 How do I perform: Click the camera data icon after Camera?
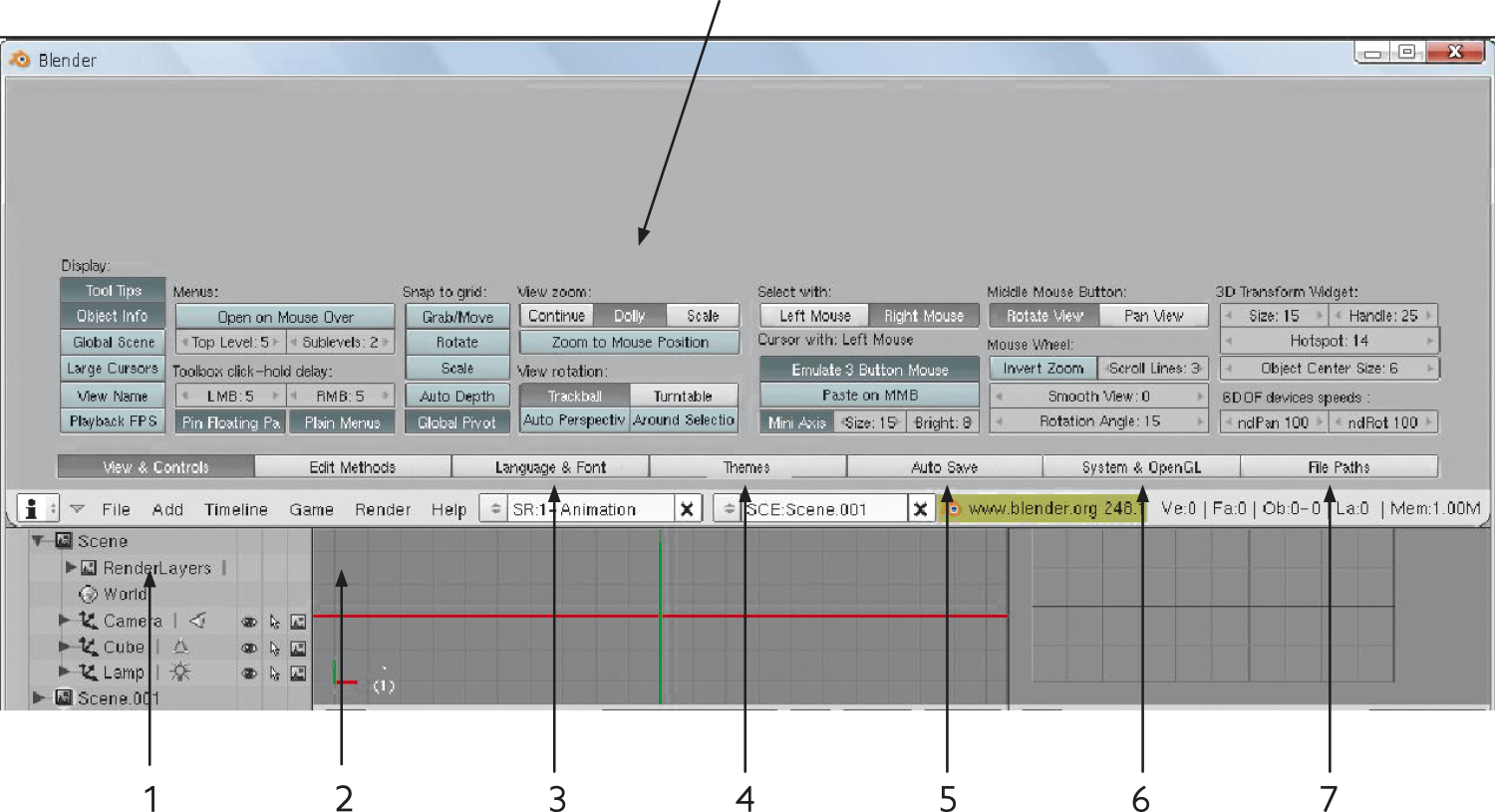(x=197, y=620)
